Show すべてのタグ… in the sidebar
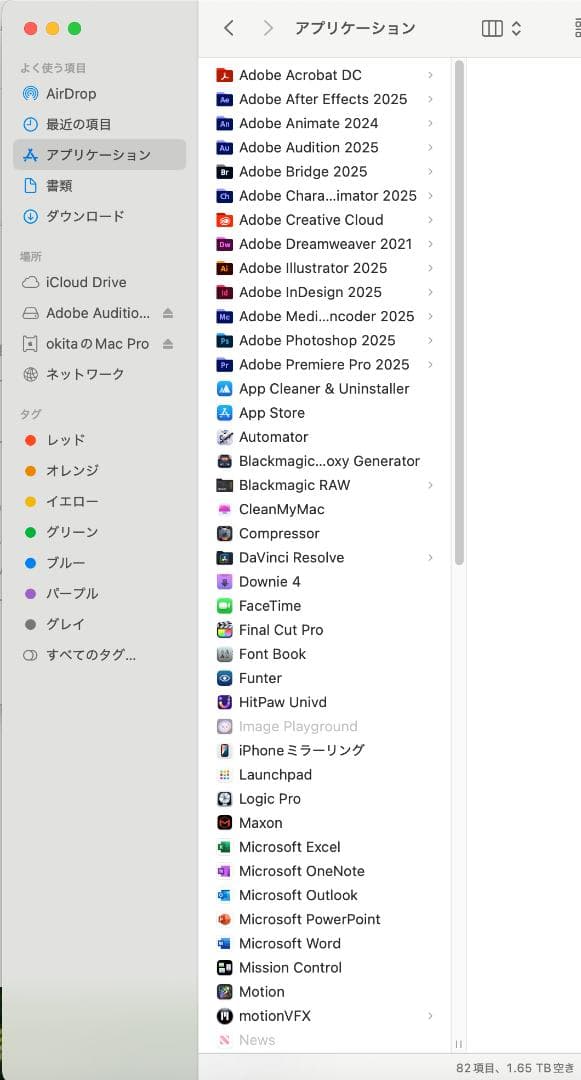581x1080 pixels. pos(99,655)
